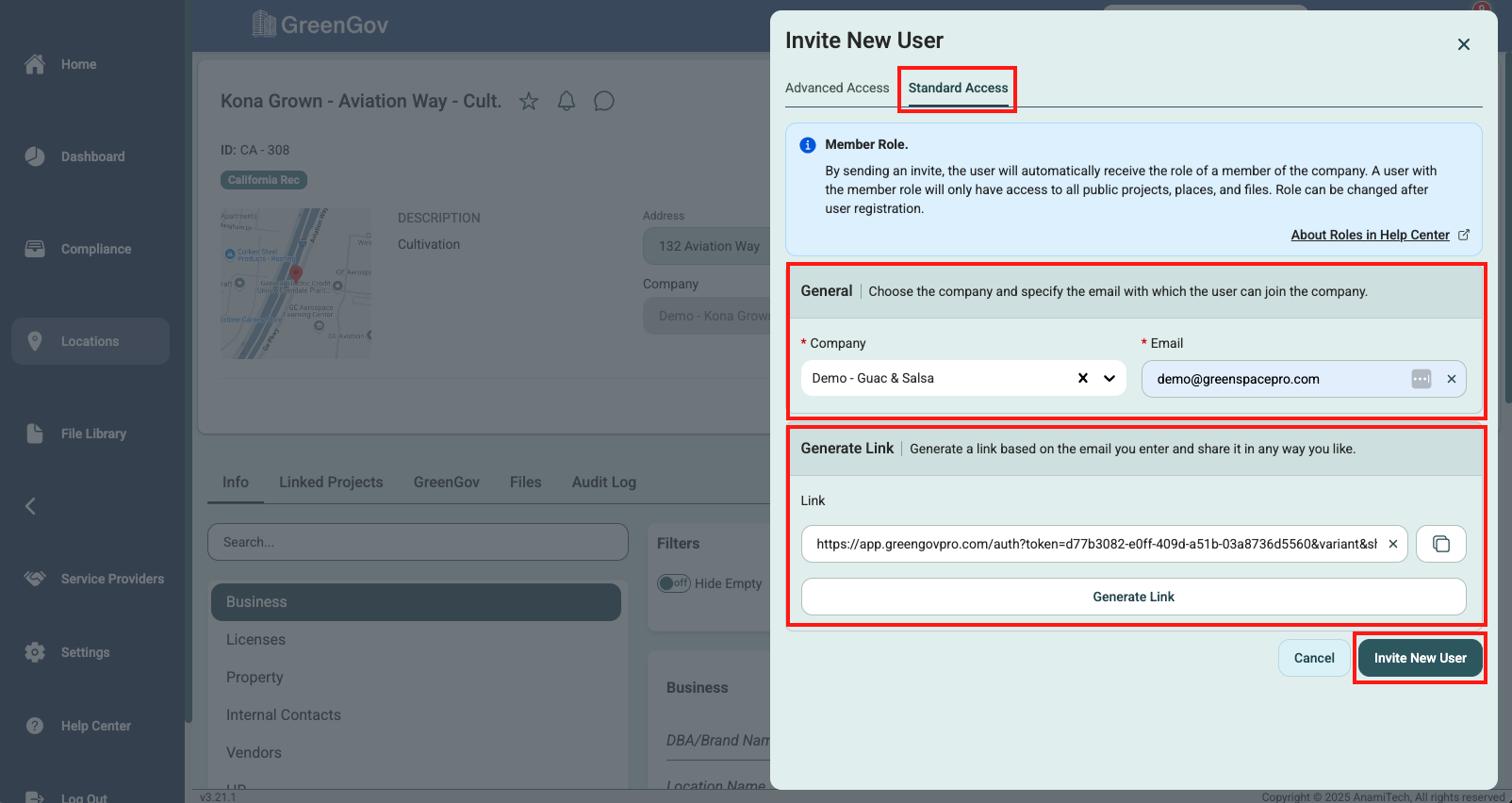Viewport: 1512px width, 803px height.
Task: Click Generate Link button
Action: (1134, 597)
